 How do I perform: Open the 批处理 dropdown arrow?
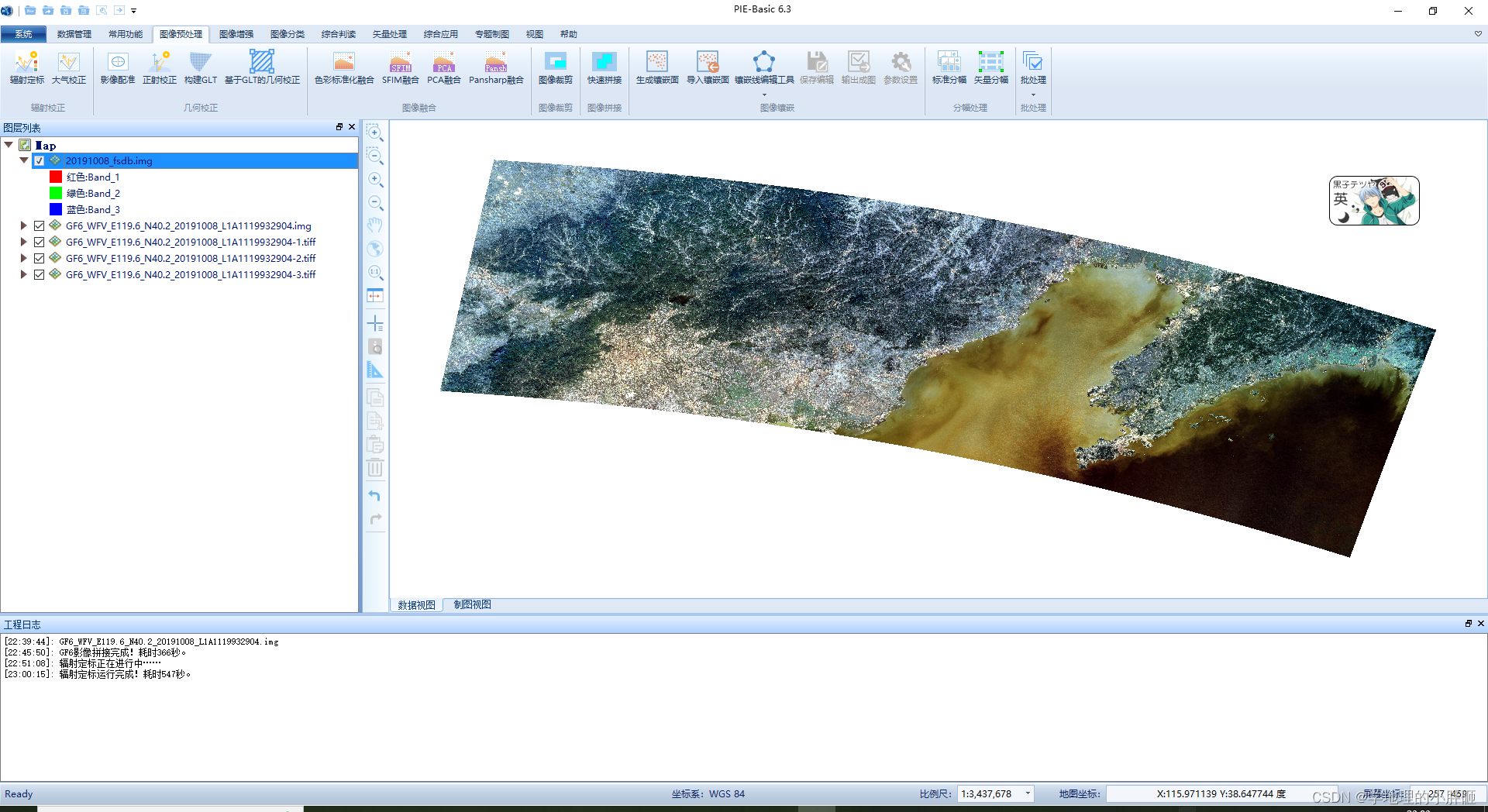pyautogui.click(x=1033, y=95)
